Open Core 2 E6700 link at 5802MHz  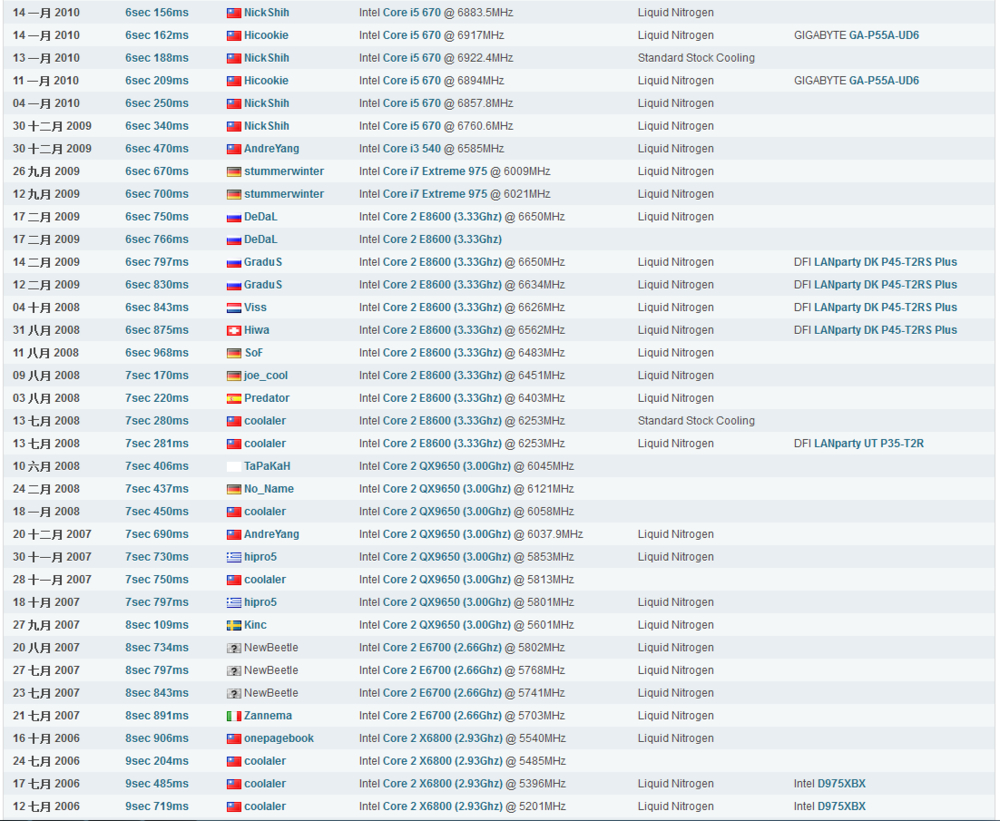coord(443,648)
